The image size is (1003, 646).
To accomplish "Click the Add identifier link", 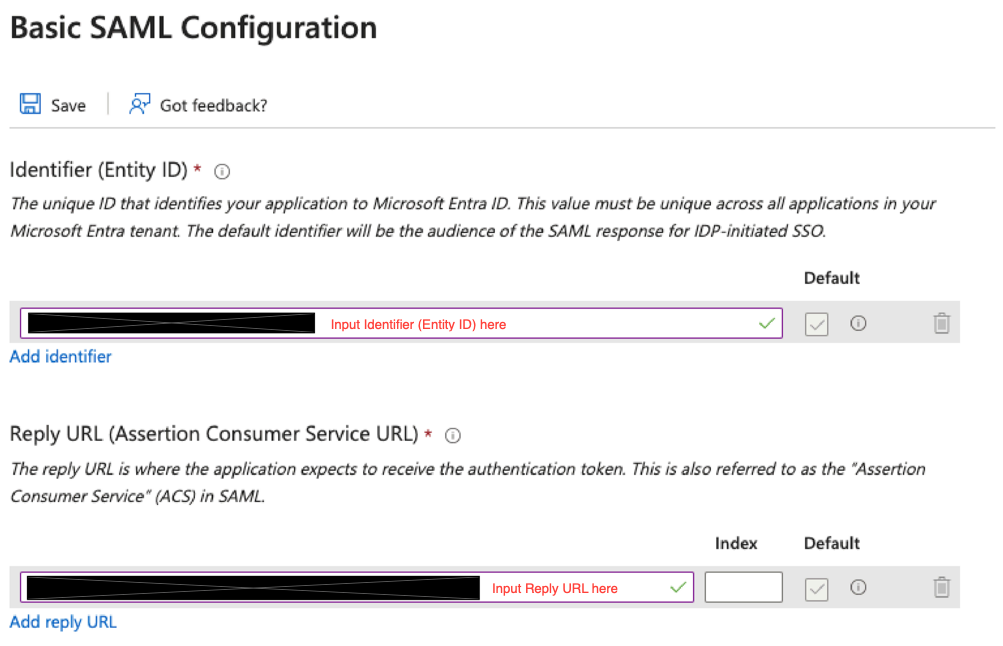I will point(60,356).
